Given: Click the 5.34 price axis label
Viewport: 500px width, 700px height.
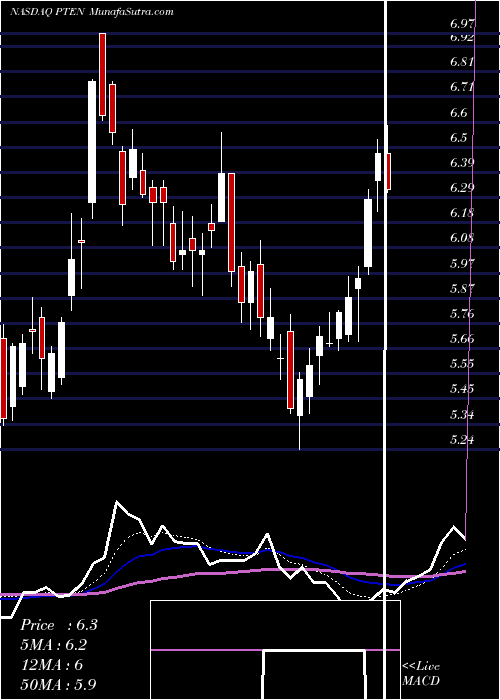Looking at the screenshot, I should (x=462, y=415).
